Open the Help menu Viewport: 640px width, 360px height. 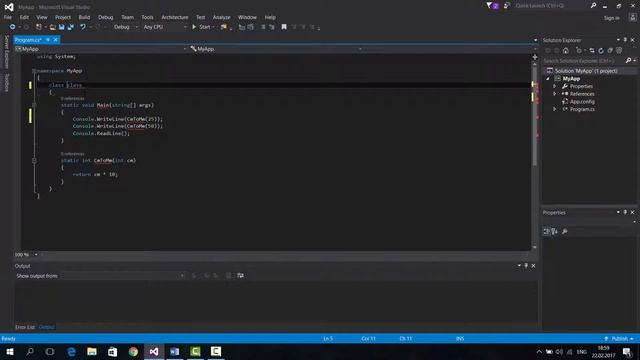click(x=270, y=17)
